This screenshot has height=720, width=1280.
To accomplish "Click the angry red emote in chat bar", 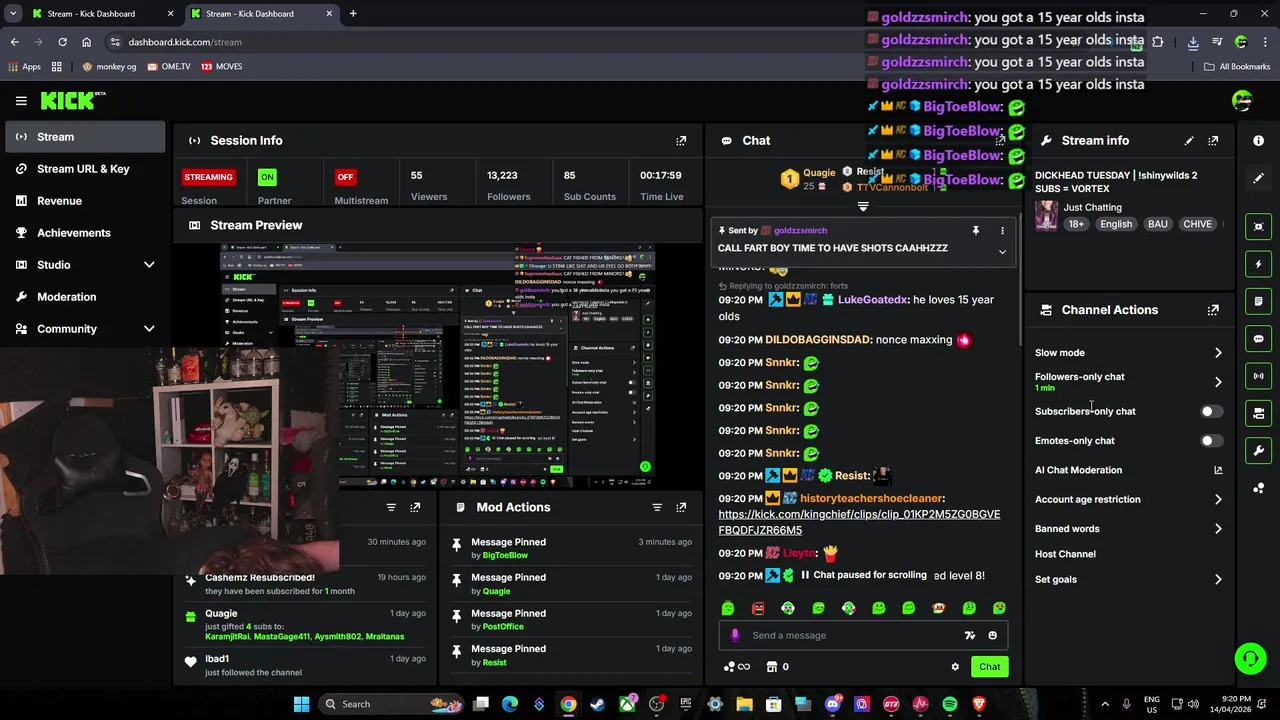I will pyautogui.click(x=758, y=608).
